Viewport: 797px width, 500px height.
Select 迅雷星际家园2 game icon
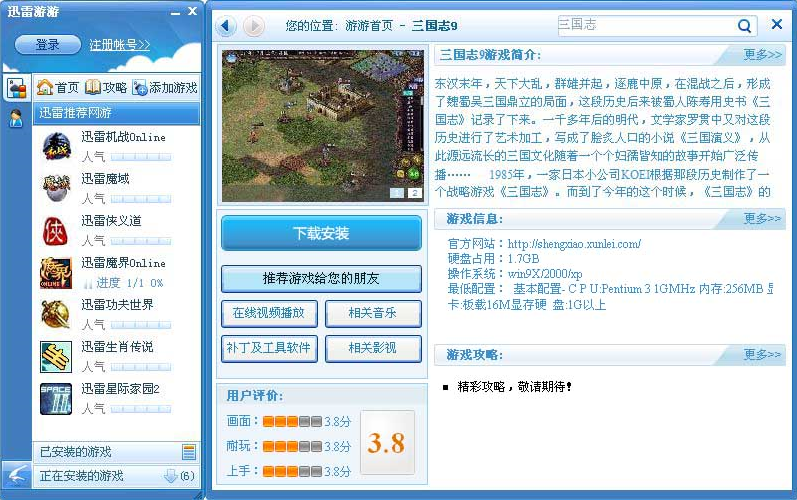(x=56, y=399)
